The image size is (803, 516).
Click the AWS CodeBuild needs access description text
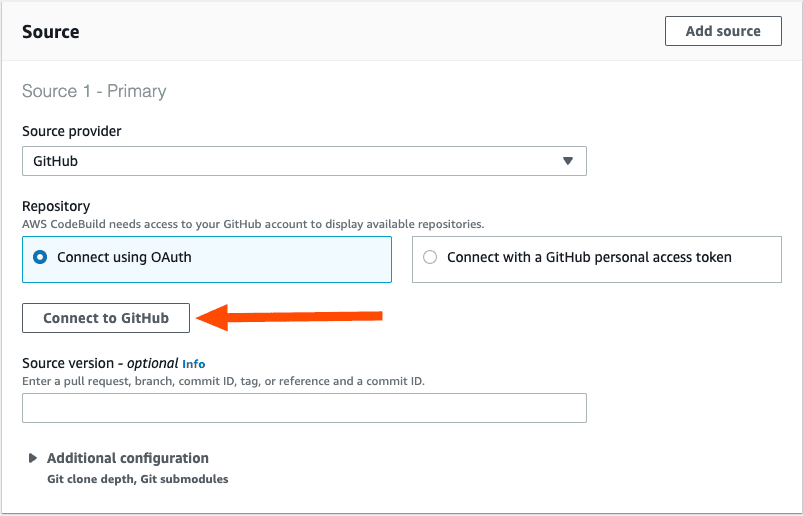253,224
